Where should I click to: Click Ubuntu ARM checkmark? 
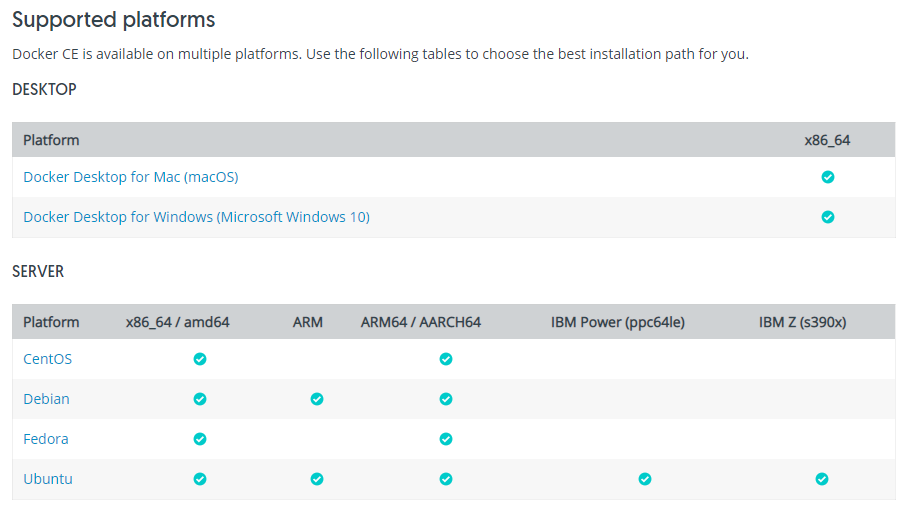tap(317, 479)
